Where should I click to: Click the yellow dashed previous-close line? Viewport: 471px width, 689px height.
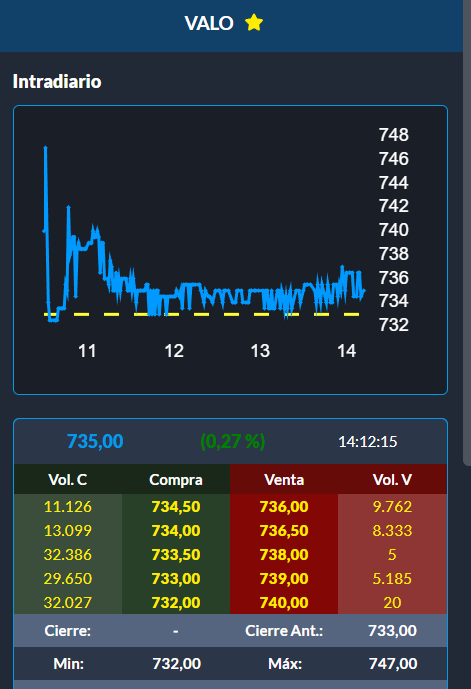pos(202,314)
